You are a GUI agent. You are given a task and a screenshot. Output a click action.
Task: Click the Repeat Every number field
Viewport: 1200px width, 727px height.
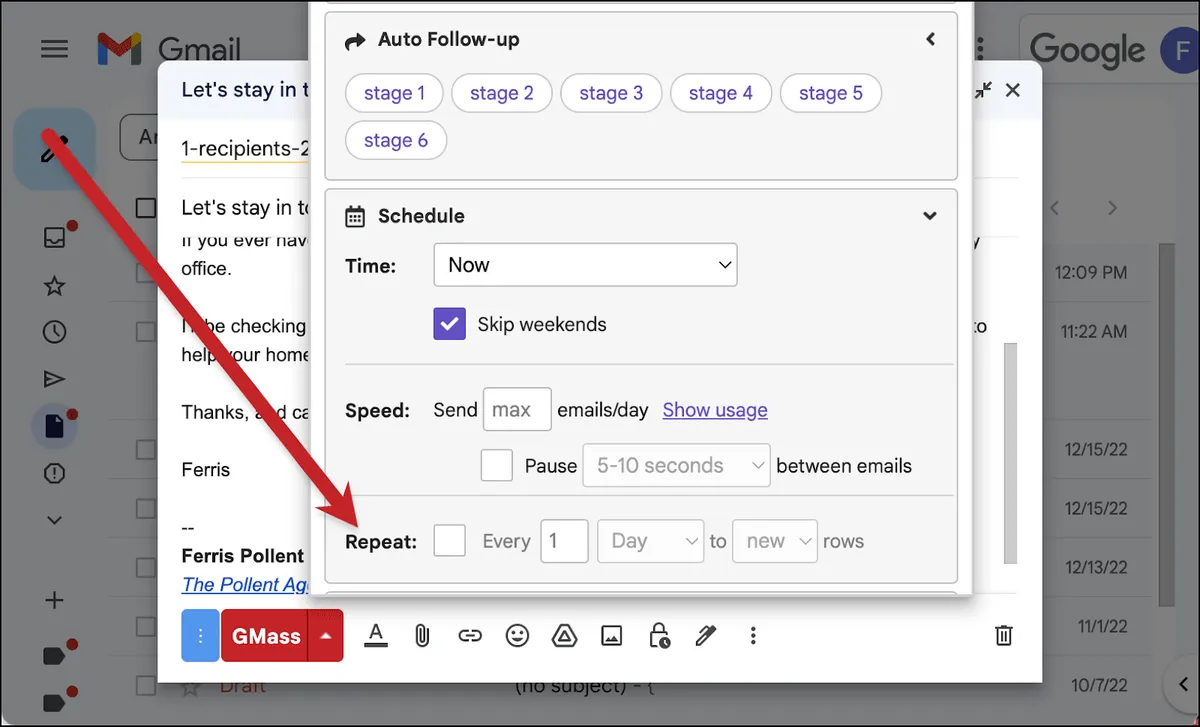(564, 541)
